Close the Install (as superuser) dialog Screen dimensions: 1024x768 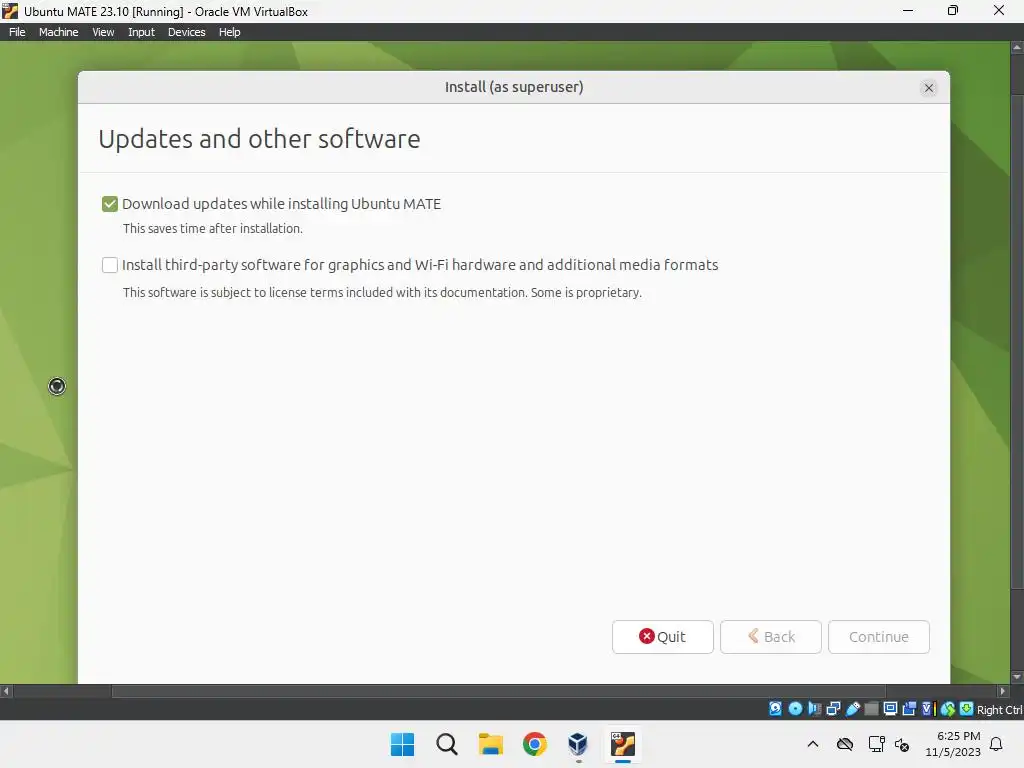pyautogui.click(x=929, y=88)
